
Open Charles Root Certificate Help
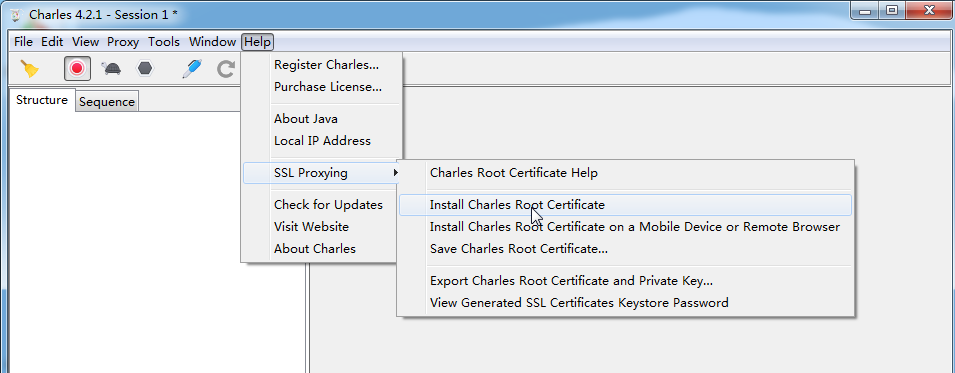[626, 173]
